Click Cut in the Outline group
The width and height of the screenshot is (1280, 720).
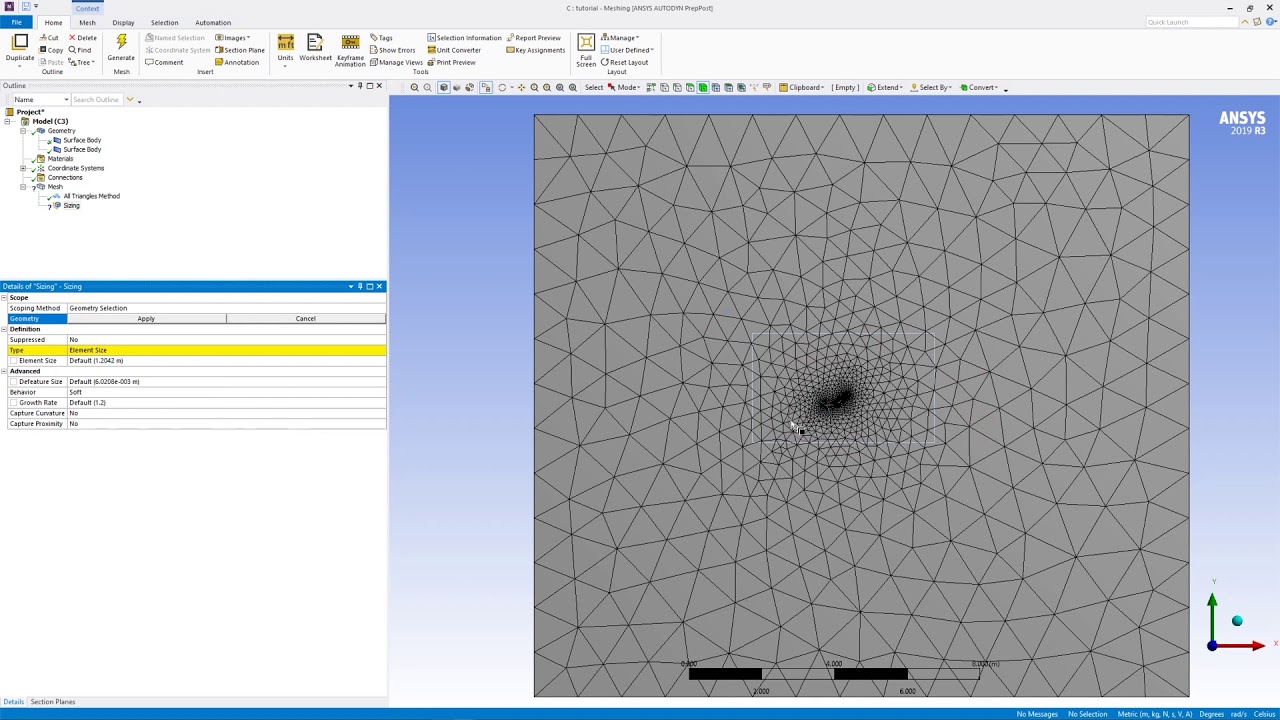click(x=49, y=38)
